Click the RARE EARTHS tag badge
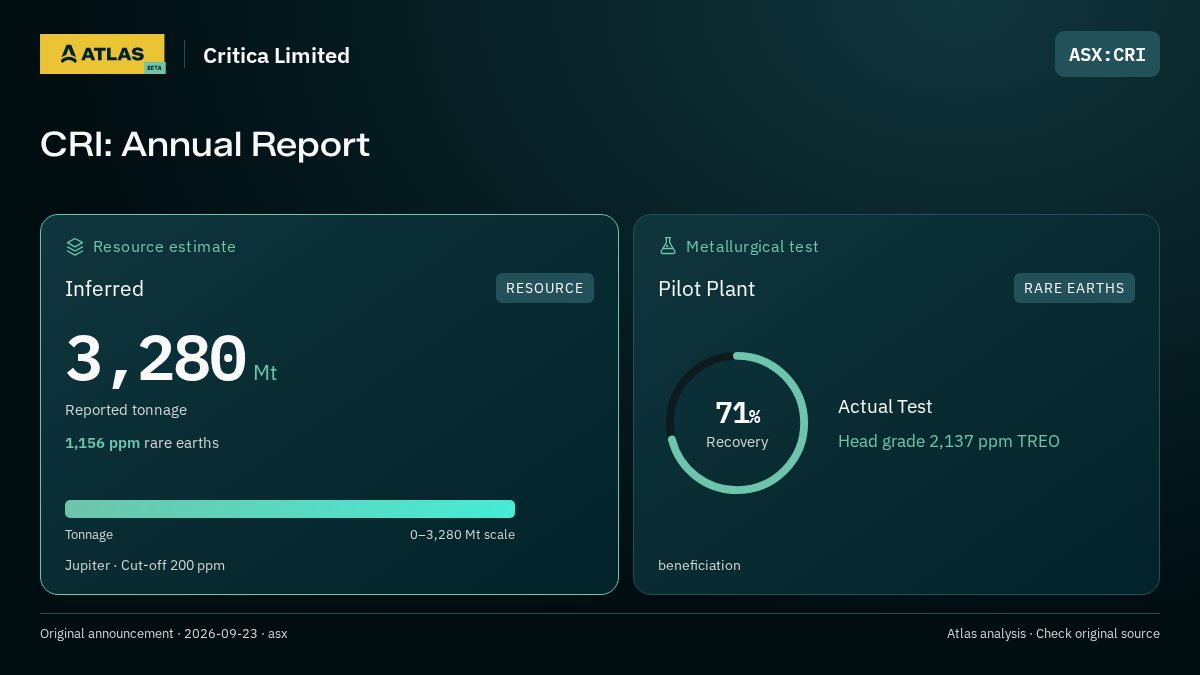The image size is (1200, 675). coord(1074,288)
